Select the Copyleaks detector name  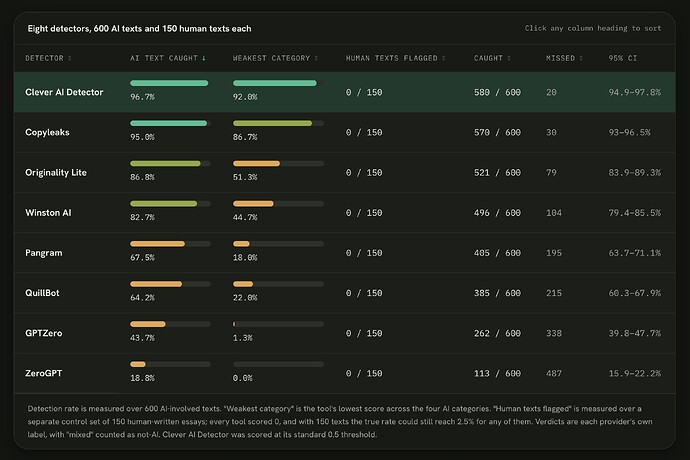point(47,132)
